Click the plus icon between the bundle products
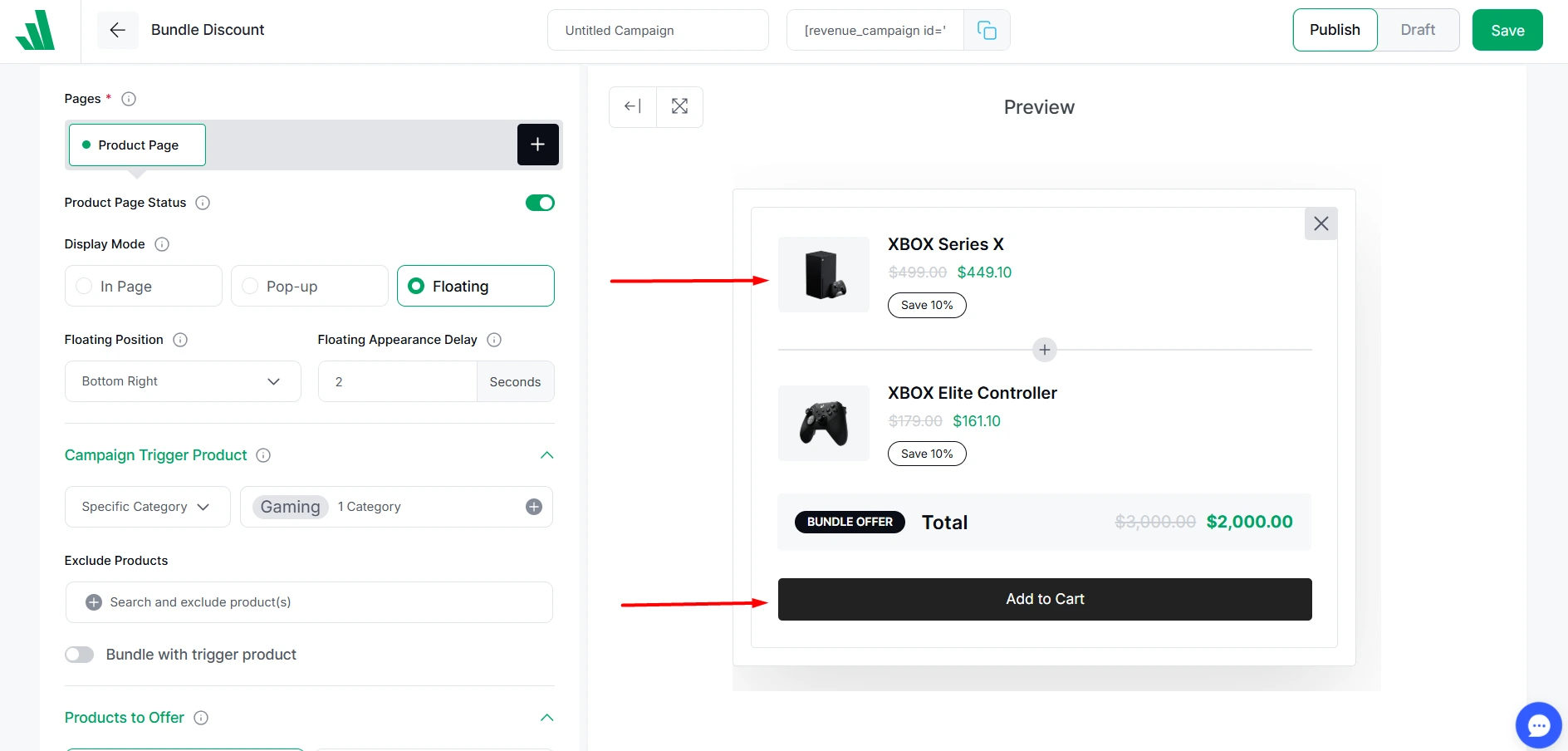Viewport: 1568px width, 751px height. [1045, 350]
